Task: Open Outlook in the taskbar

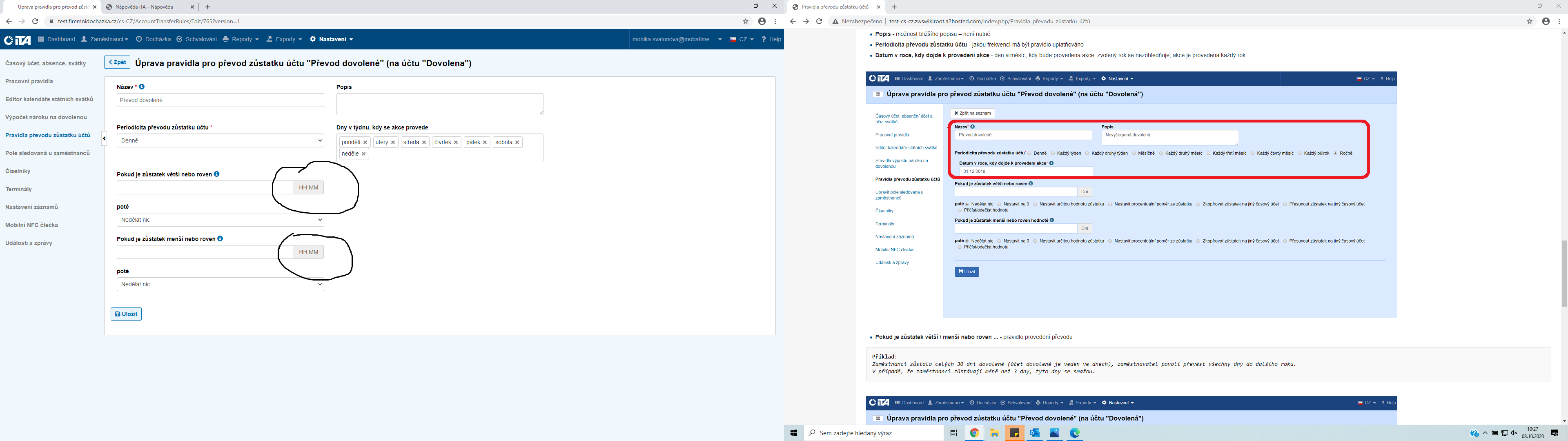Action: click(x=1035, y=433)
